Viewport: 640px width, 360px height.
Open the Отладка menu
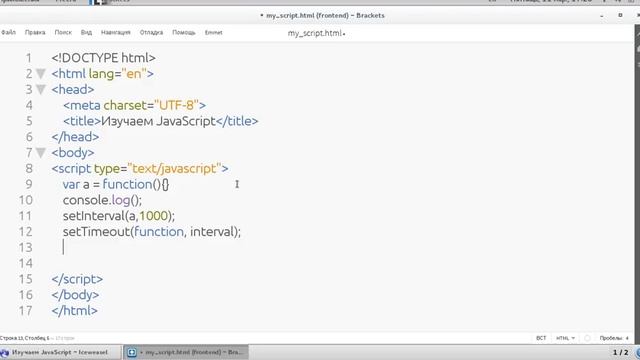point(151,32)
